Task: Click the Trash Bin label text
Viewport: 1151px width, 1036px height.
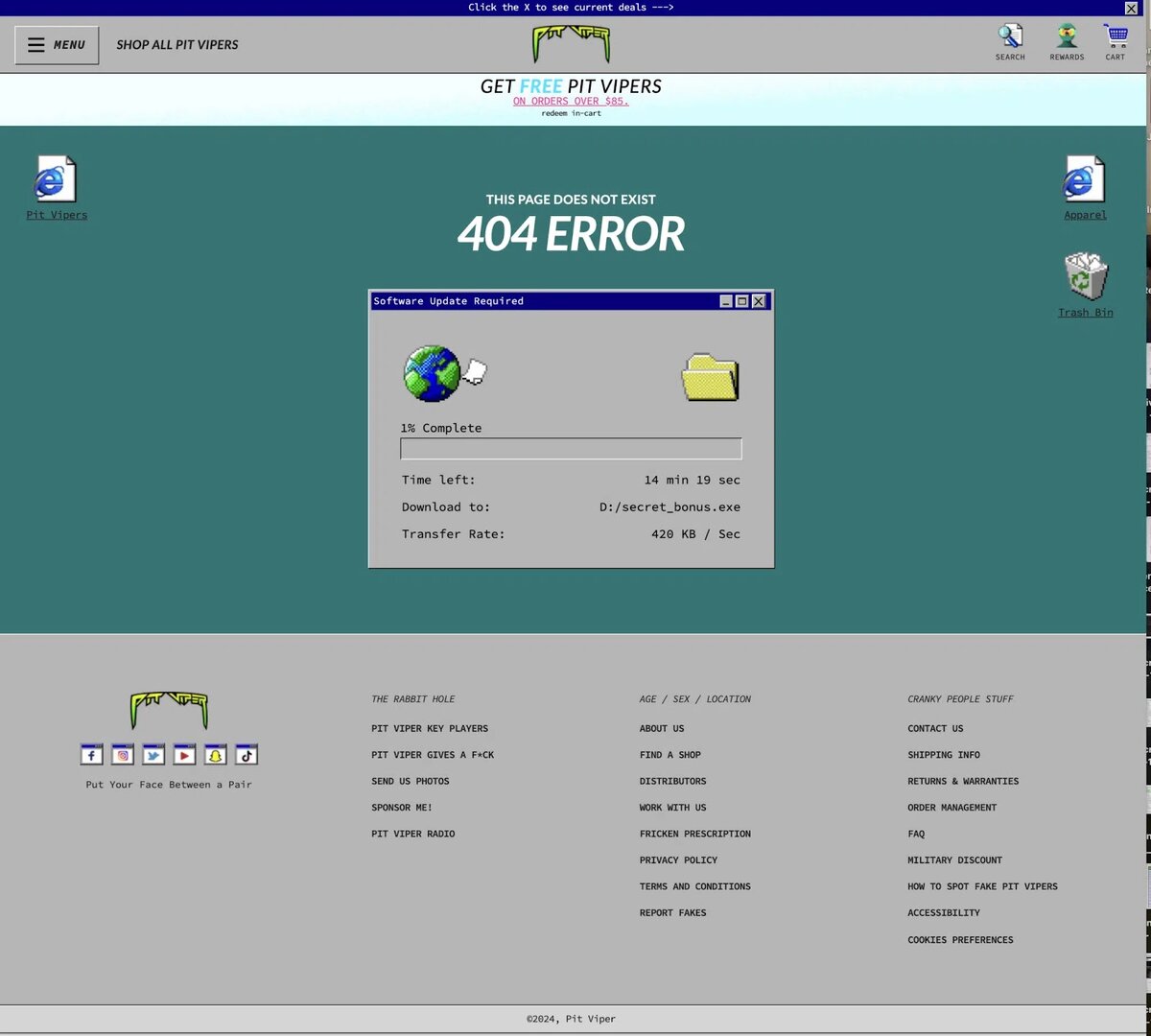Action: tap(1086, 313)
